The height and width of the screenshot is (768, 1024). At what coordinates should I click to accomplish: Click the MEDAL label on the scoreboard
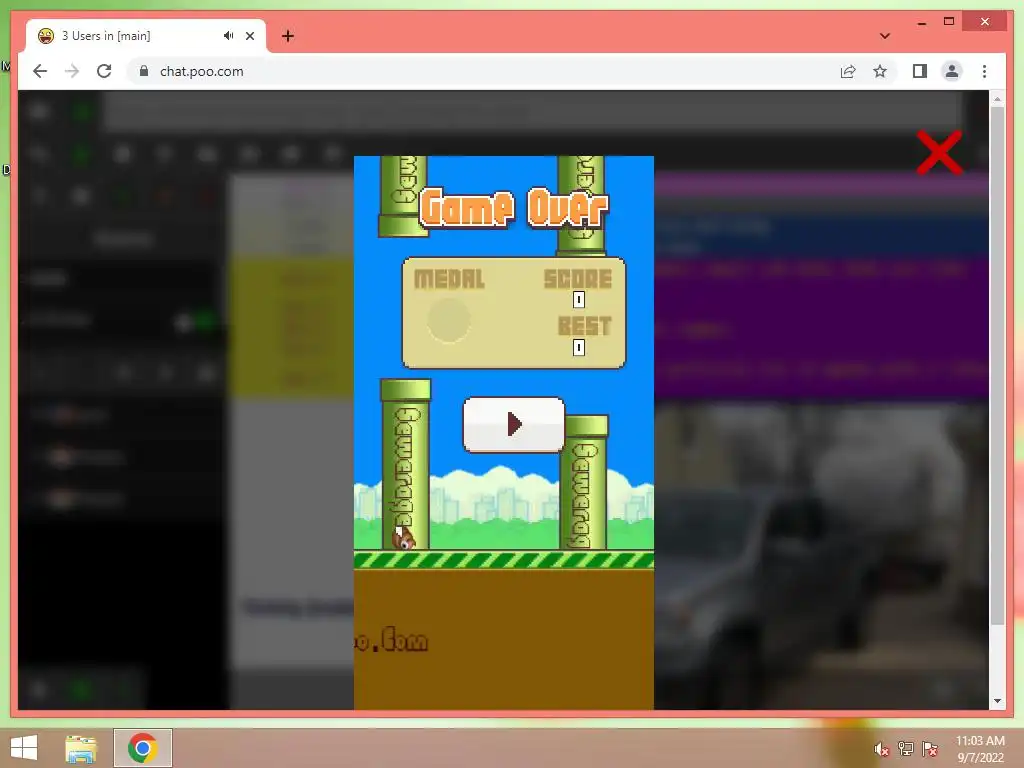coord(449,279)
